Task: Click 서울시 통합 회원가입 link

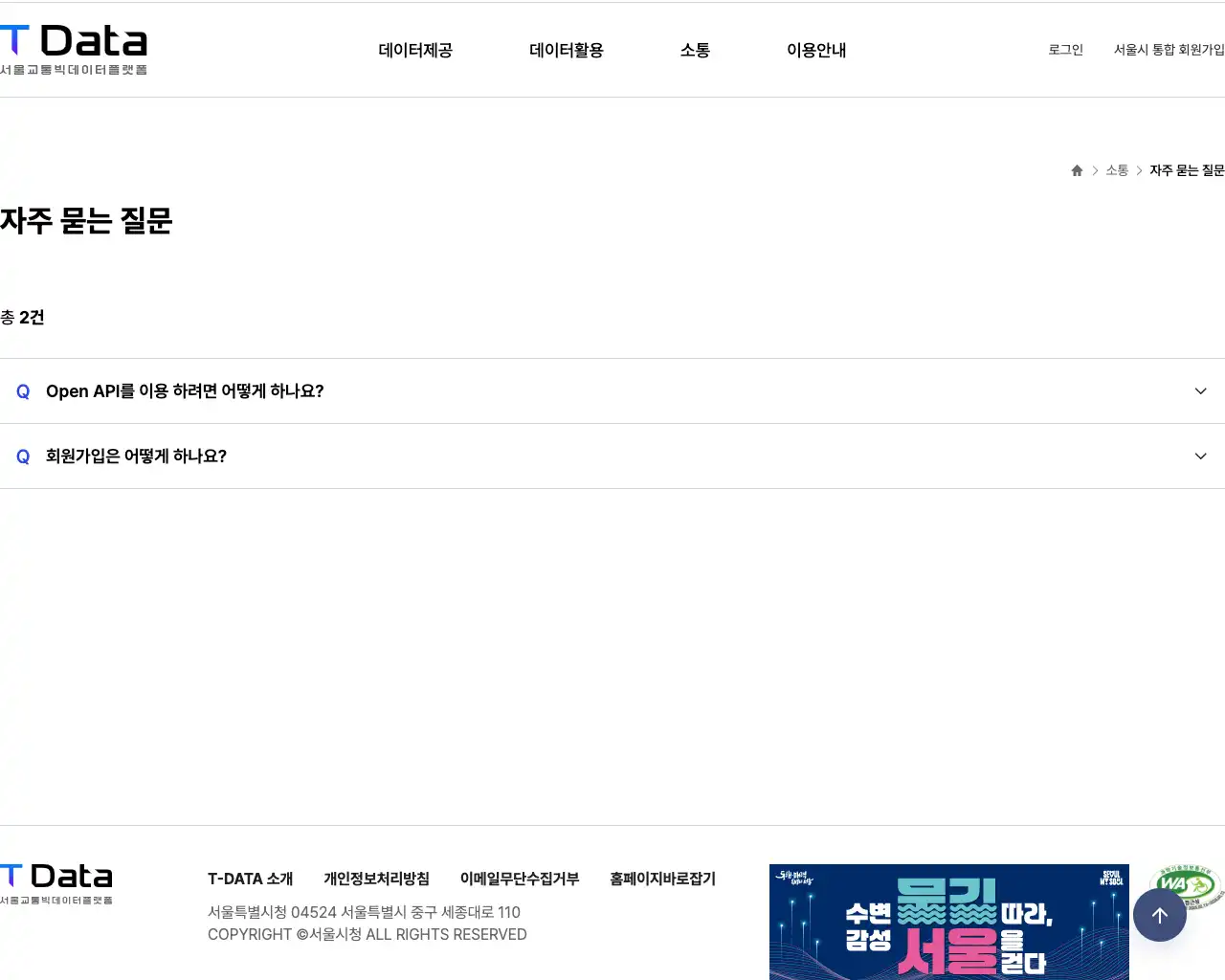Action: [1169, 50]
